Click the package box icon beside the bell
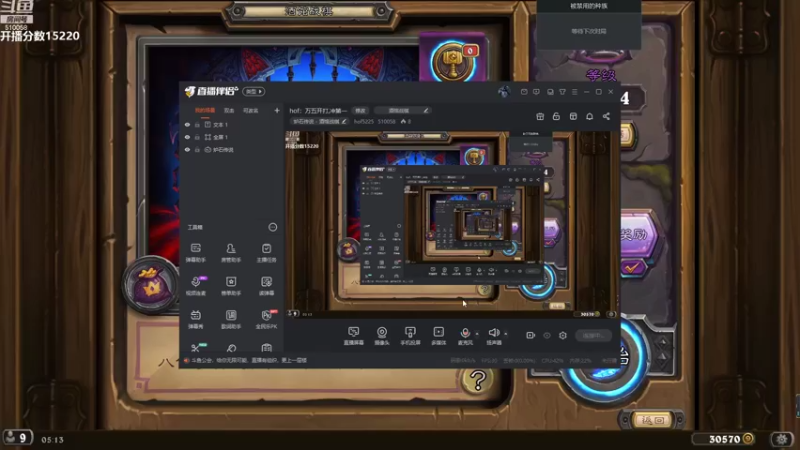Screen dimensions: 800x450 [x=573, y=116]
